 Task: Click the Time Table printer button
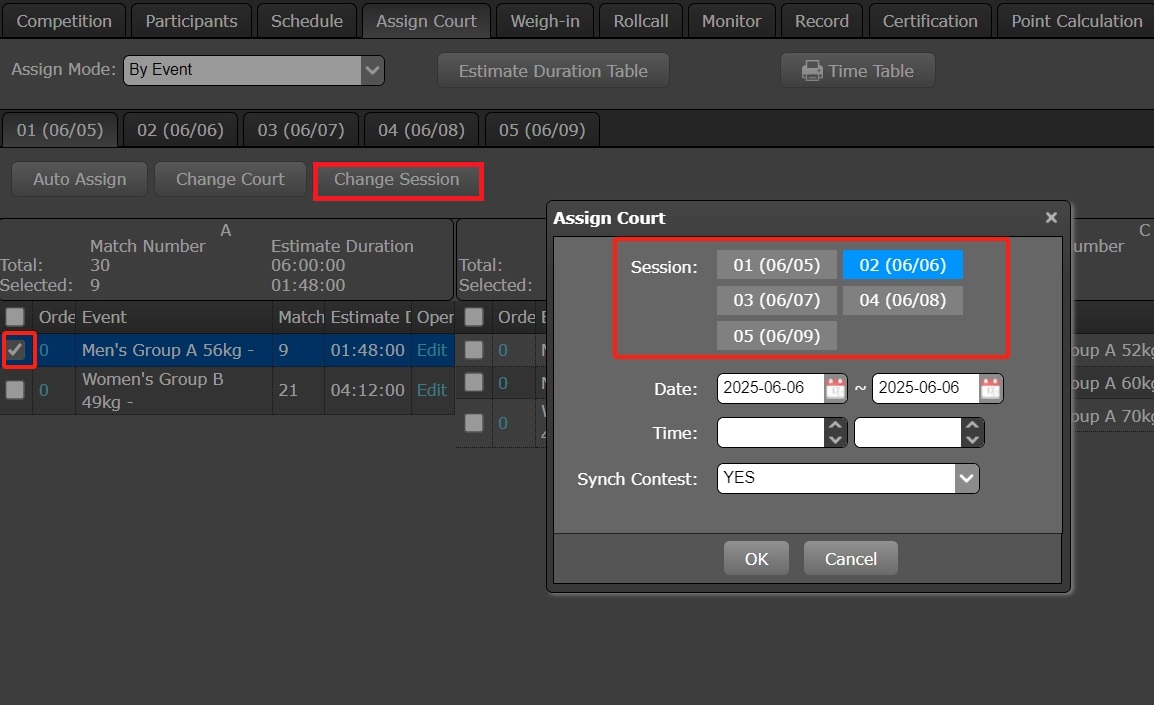[x=857, y=71]
